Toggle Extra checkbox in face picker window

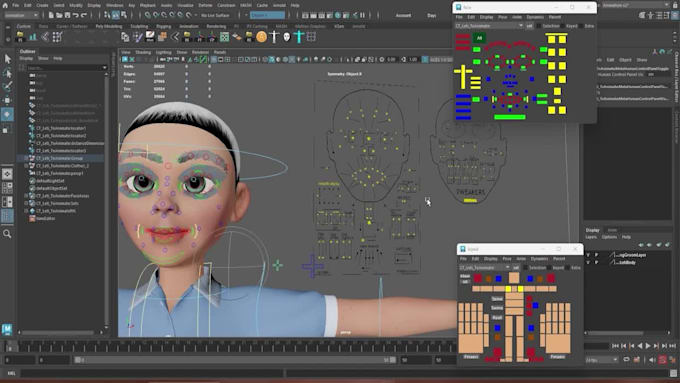coord(581,26)
